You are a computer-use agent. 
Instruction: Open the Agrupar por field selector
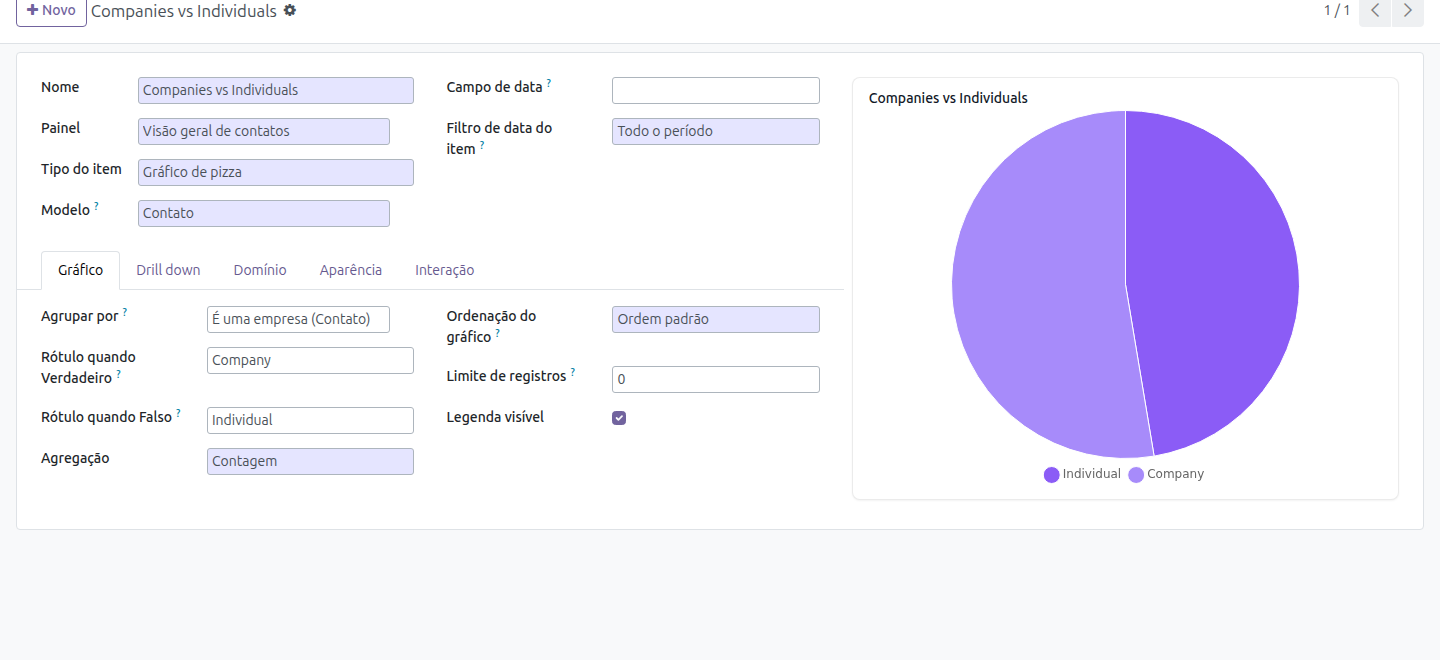[x=298, y=319]
